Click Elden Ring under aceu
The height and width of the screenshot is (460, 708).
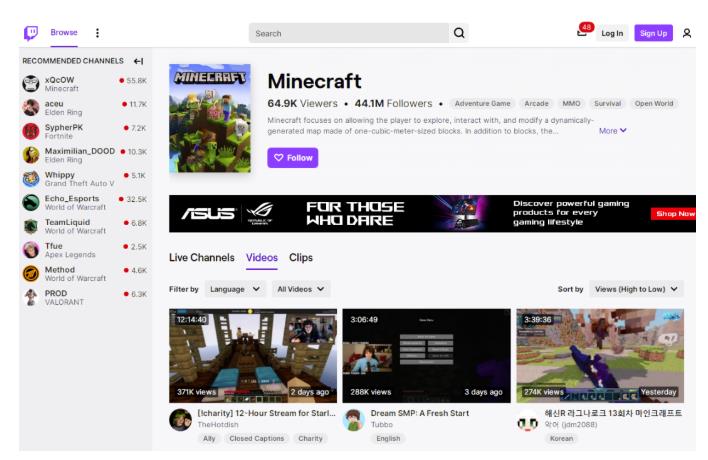(x=63, y=112)
